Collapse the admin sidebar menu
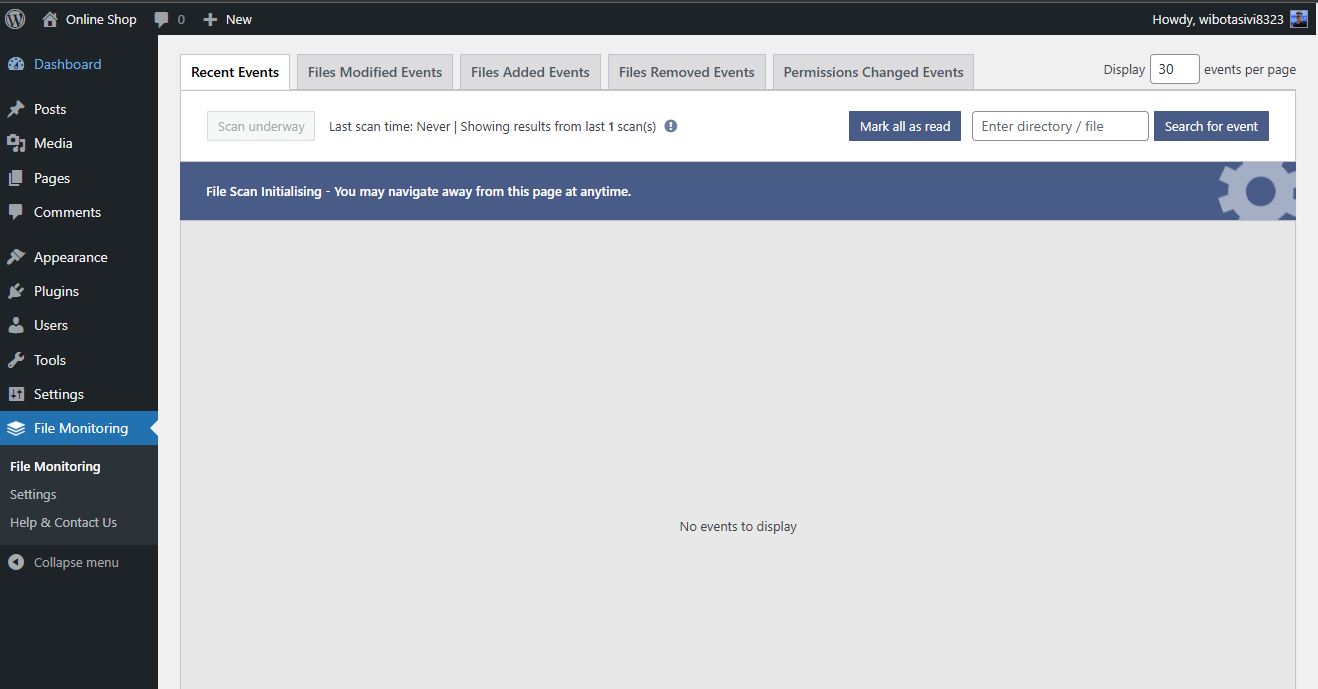 click(79, 562)
